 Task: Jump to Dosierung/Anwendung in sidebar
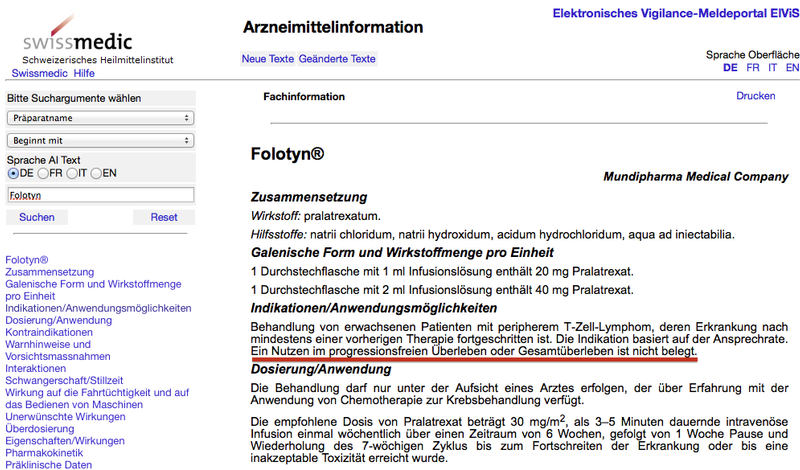[58, 320]
